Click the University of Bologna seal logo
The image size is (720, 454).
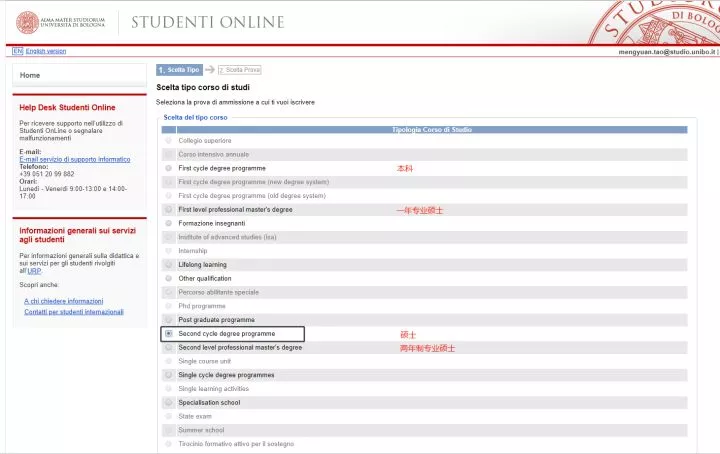coord(28,22)
